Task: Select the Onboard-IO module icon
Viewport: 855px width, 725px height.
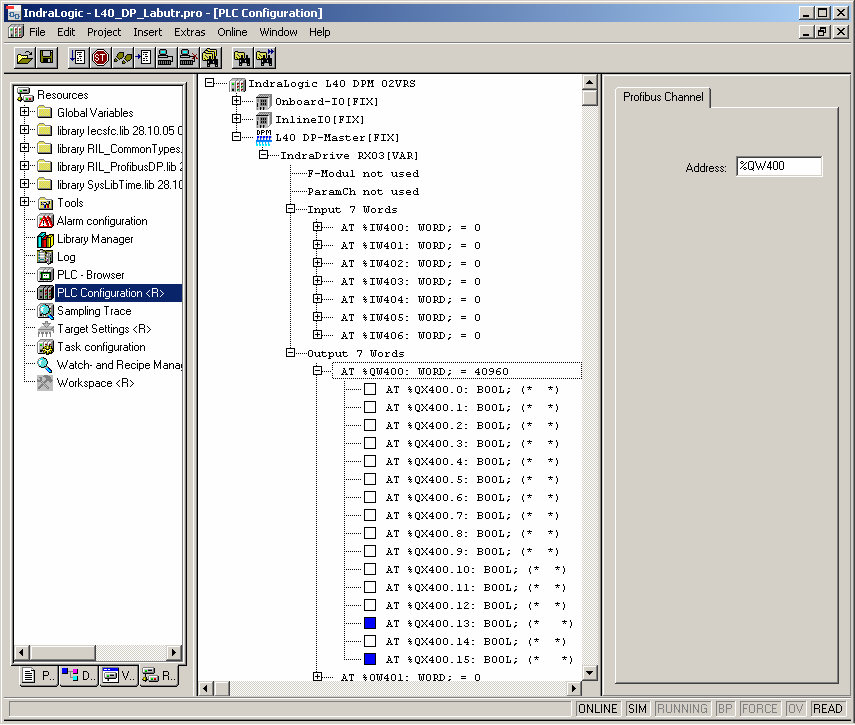Action: point(263,102)
